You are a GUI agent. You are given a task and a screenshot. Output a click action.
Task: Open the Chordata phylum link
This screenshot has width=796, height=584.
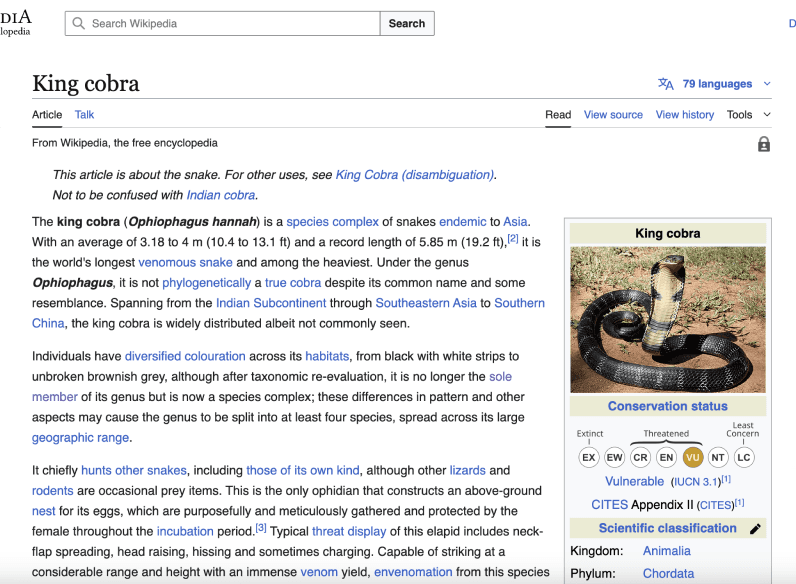[668, 574]
